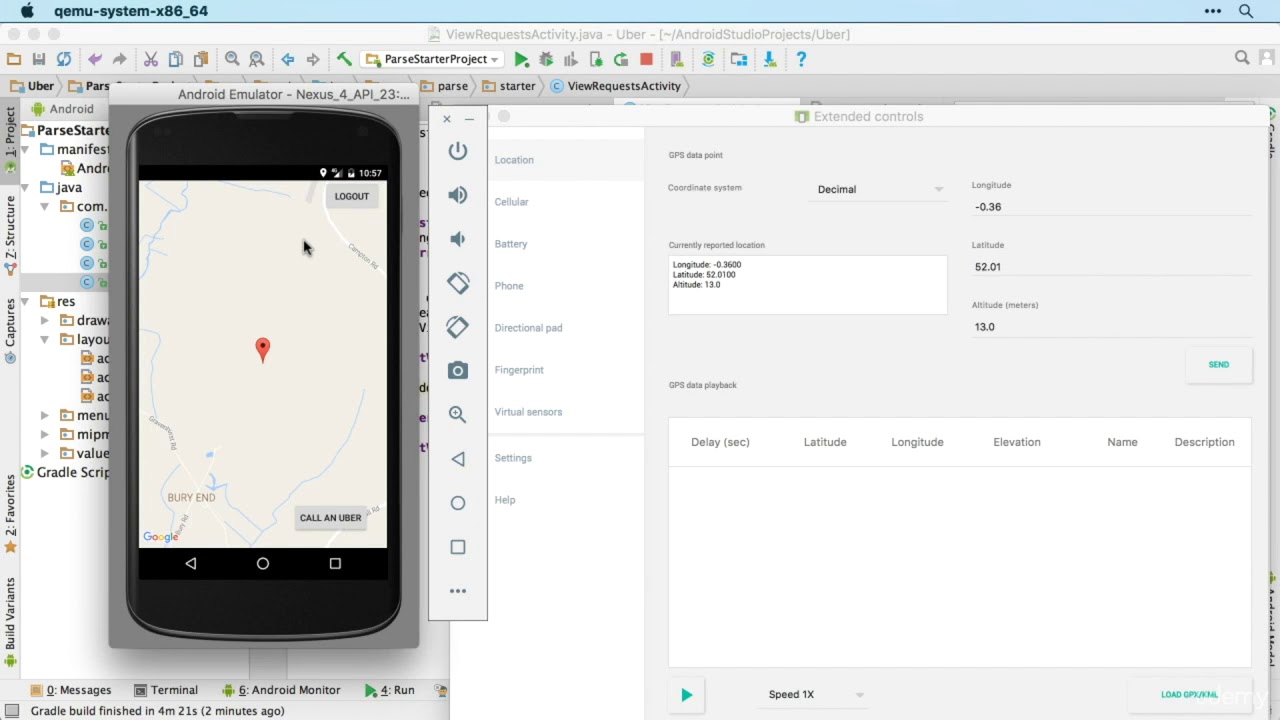Click the upper rotate-device icon in the emulator toolbar
The height and width of the screenshot is (720, 1280).
coord(457,283)
